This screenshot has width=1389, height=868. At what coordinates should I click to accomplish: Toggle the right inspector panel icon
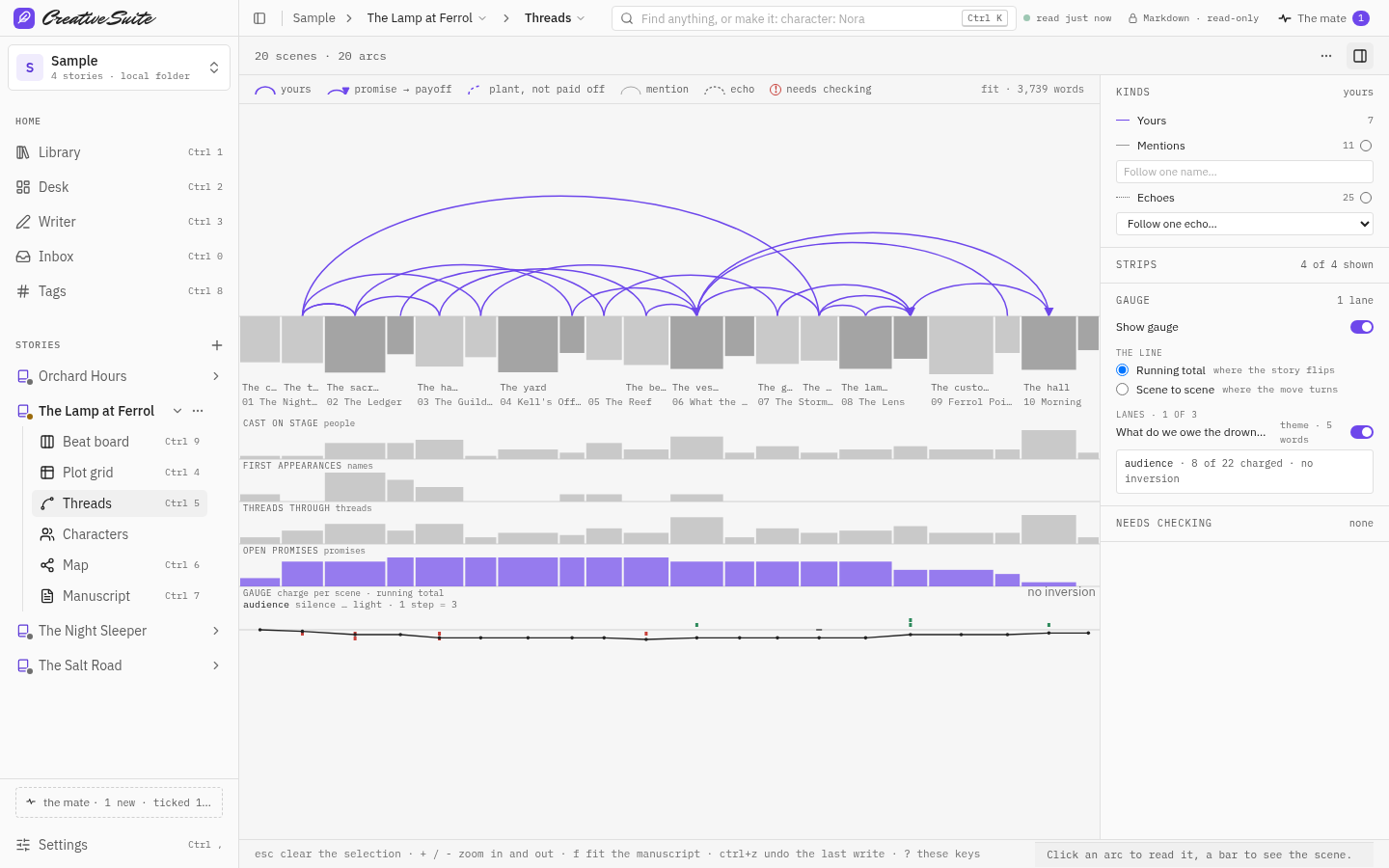click(x=1360, y=56)
